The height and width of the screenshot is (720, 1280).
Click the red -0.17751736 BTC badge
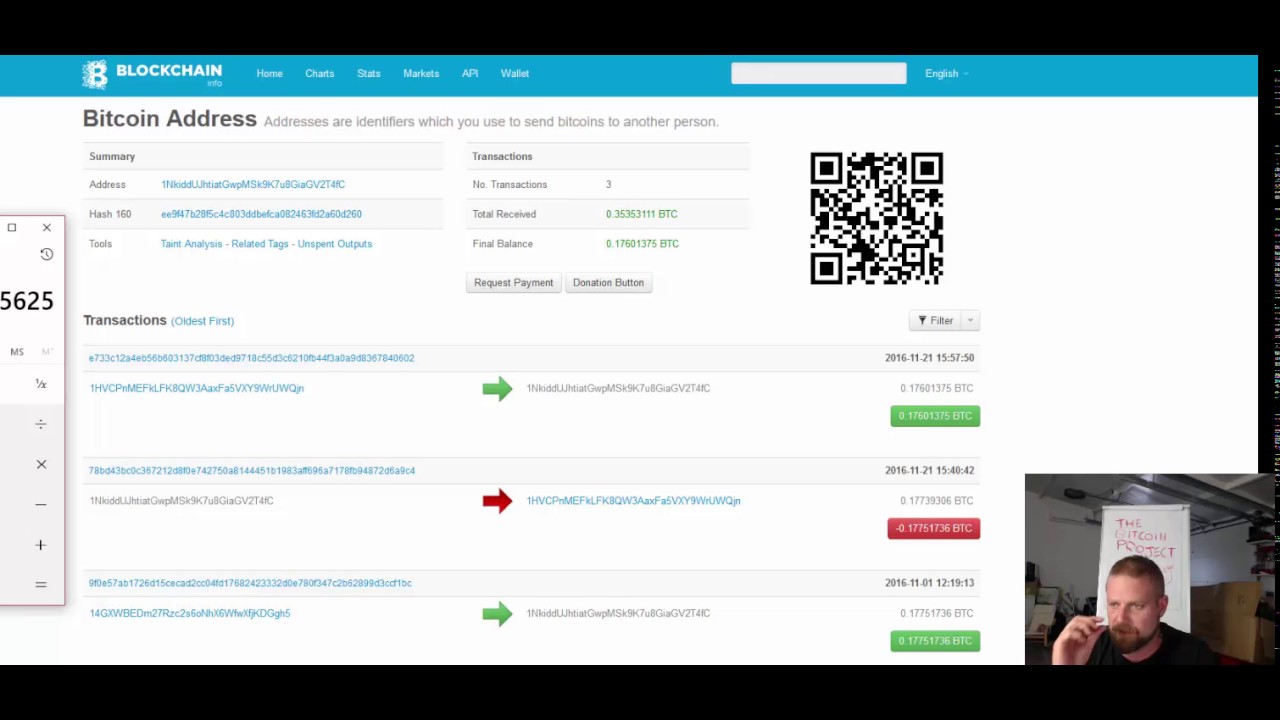[934, 528]
